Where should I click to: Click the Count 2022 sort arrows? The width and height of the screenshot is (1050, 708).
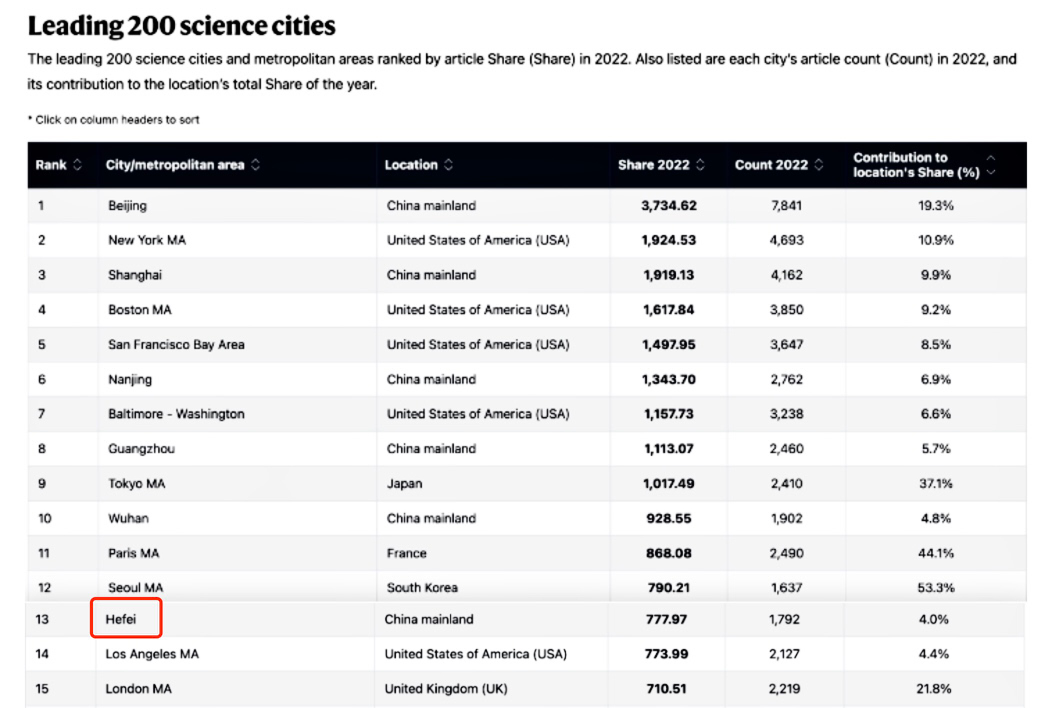pos(819,165)
